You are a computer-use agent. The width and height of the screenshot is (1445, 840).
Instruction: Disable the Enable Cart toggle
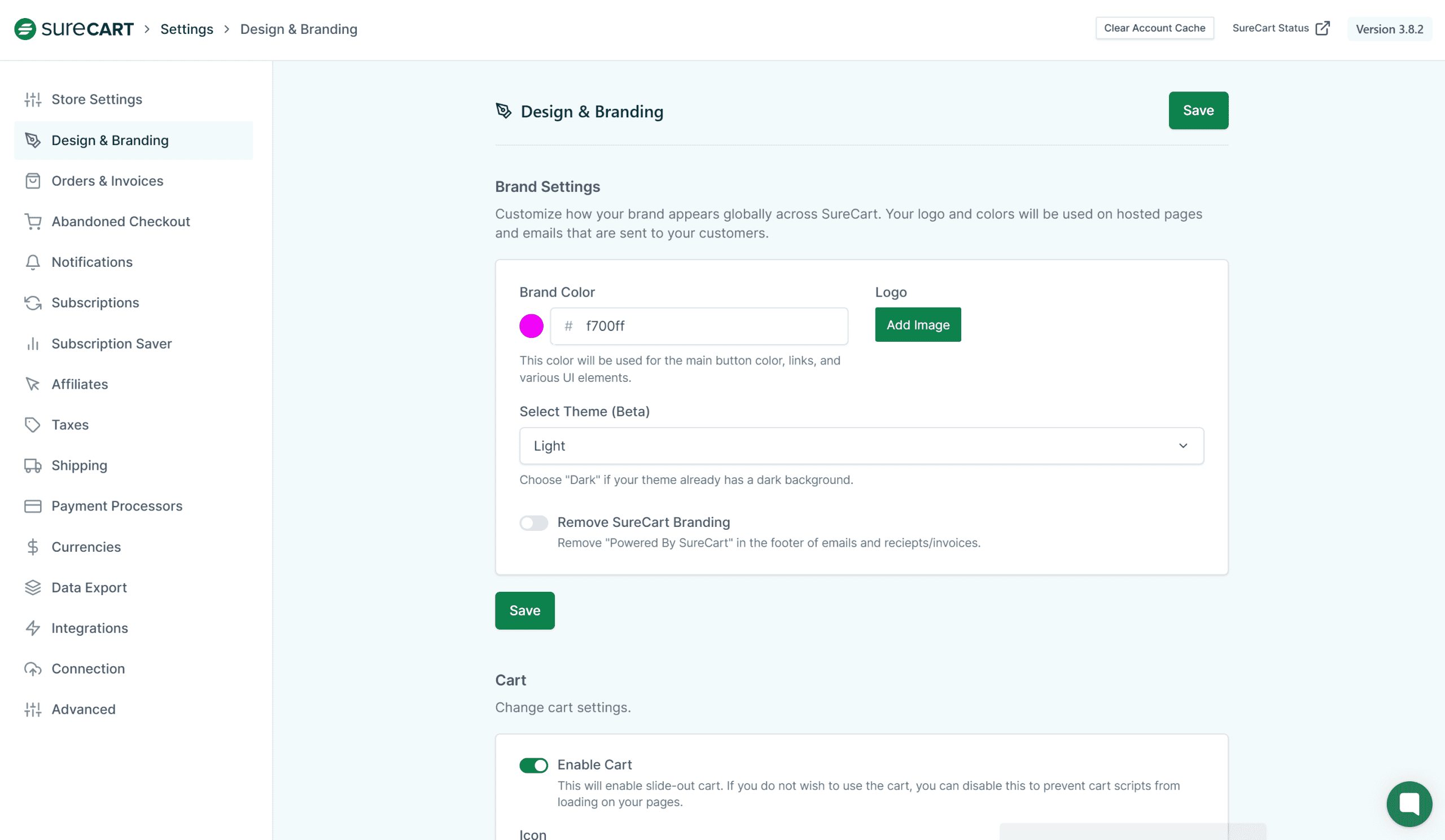point(533,766)
